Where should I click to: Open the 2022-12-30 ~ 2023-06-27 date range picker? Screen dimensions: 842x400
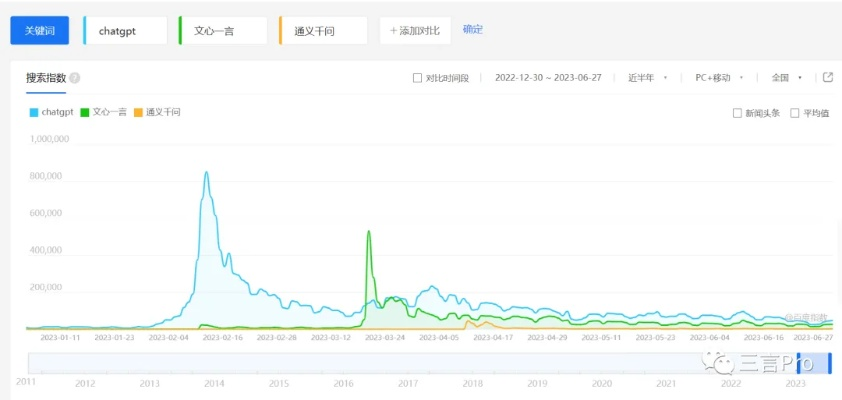[548, 78]
